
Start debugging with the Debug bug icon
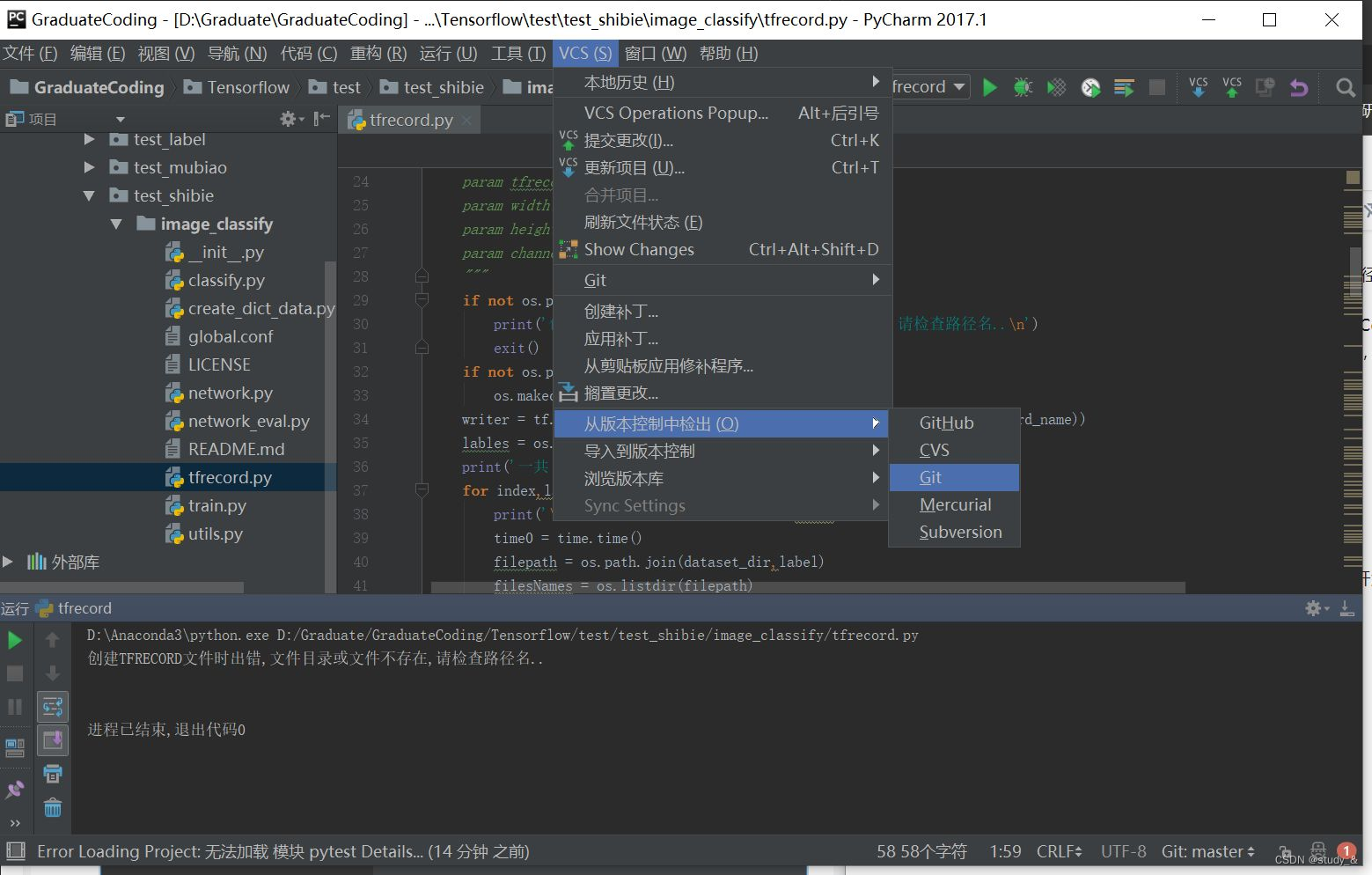tap(1022, 86)
